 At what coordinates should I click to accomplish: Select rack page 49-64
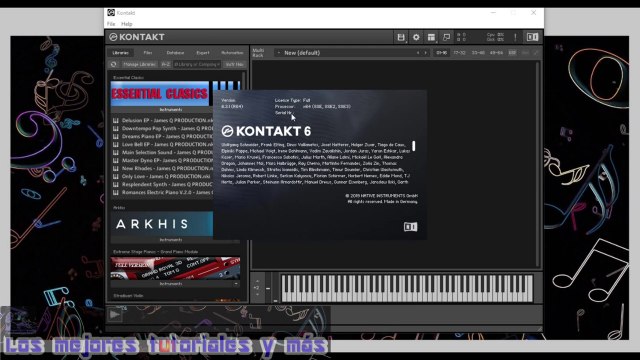coord(496,53)
